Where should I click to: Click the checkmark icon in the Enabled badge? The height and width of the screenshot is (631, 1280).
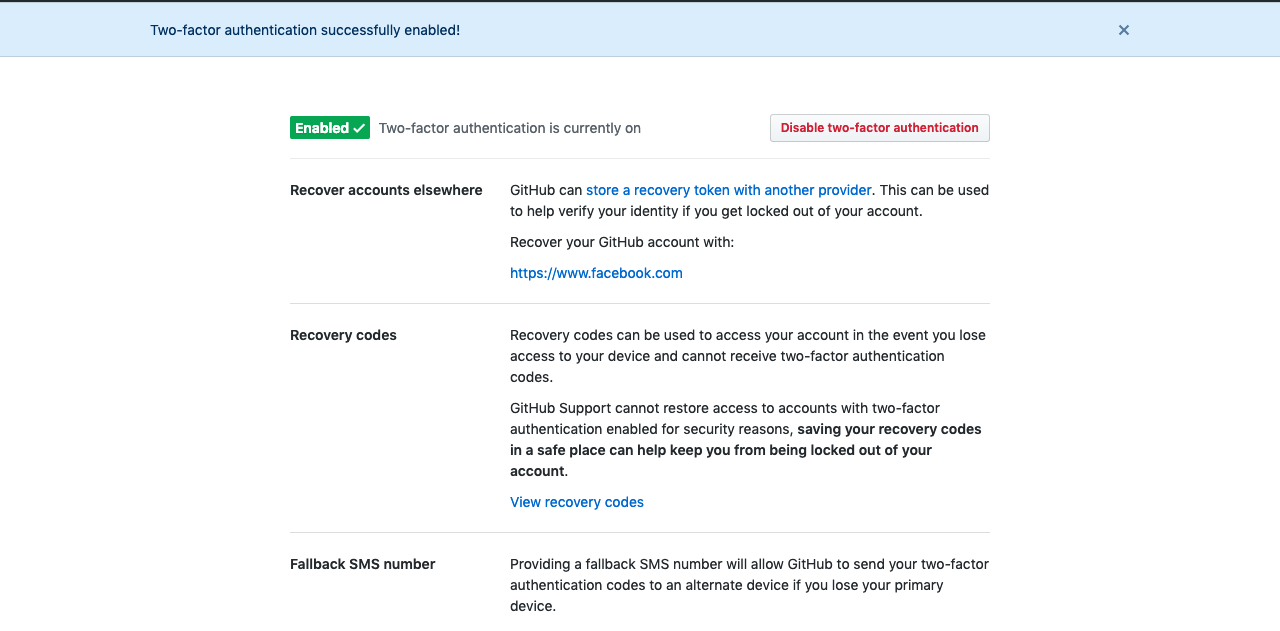[x=359, y=128]
